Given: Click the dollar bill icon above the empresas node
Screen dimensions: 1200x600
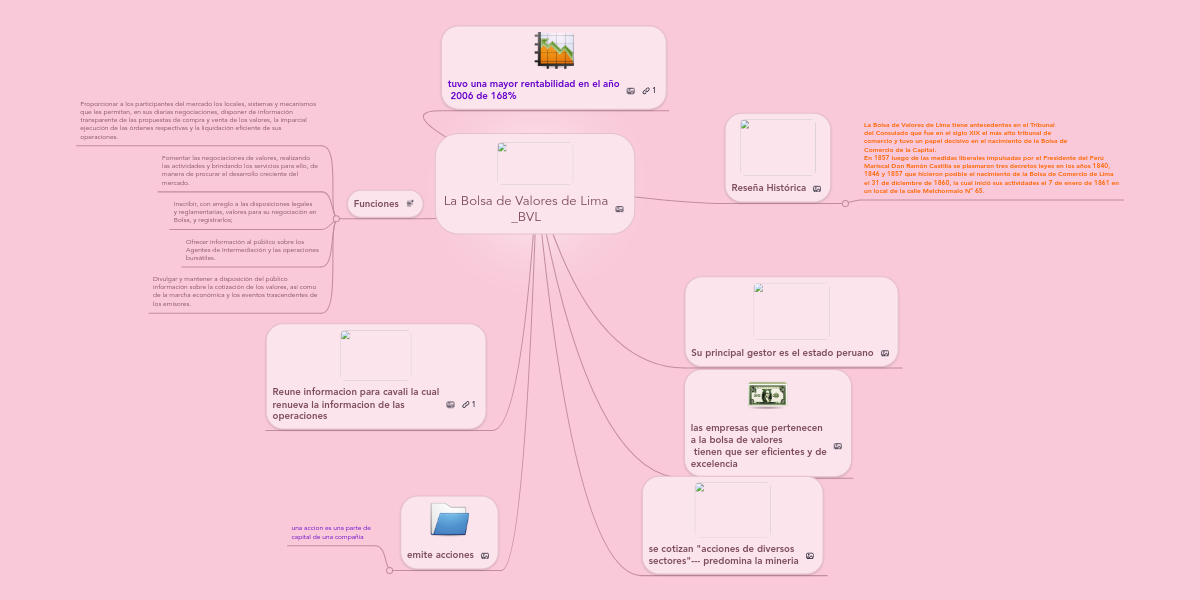Looking at the screenshot, I should pyautogui.click(x=767, y=395).
